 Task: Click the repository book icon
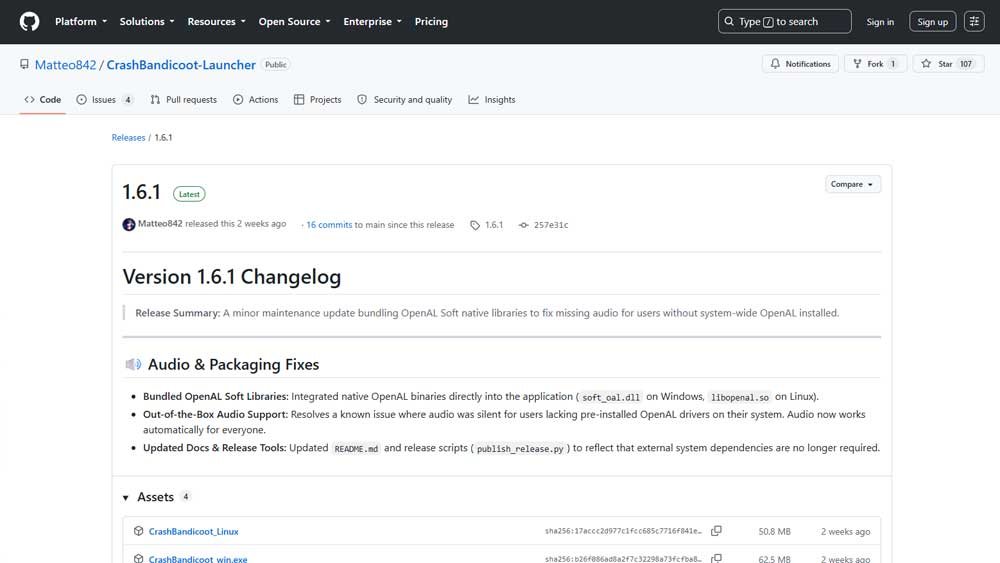24,64
